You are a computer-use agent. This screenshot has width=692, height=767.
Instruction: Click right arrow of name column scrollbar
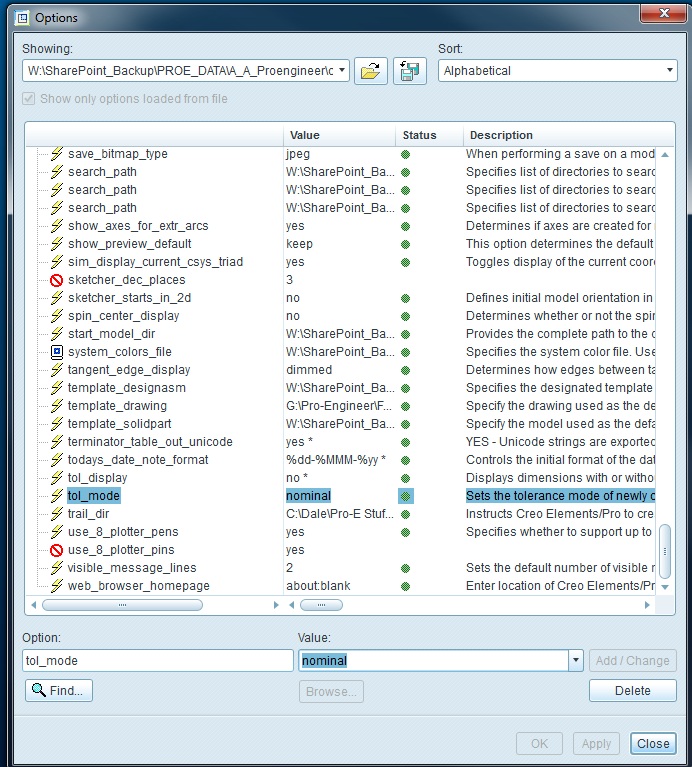pyautogui.click(x=276, y=605)
